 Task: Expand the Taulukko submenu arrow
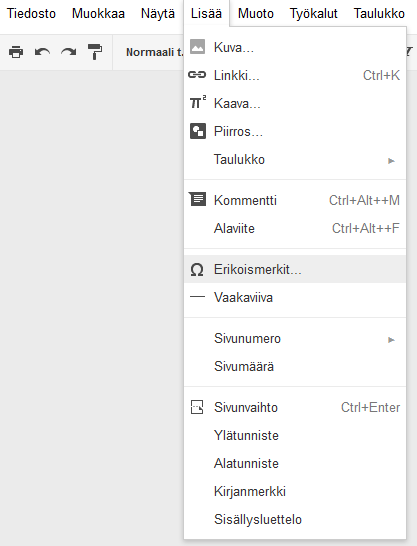click(391, 161)
